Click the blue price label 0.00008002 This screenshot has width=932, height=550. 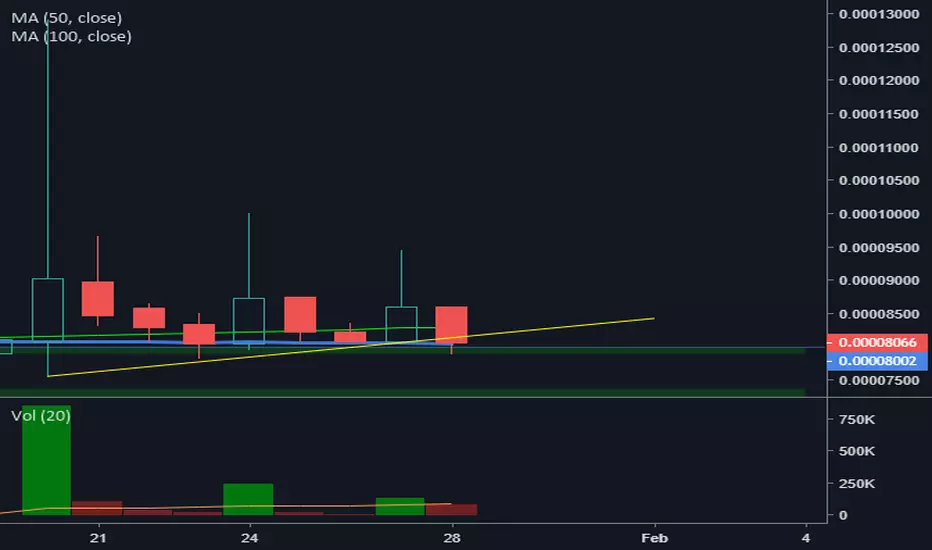877,361
